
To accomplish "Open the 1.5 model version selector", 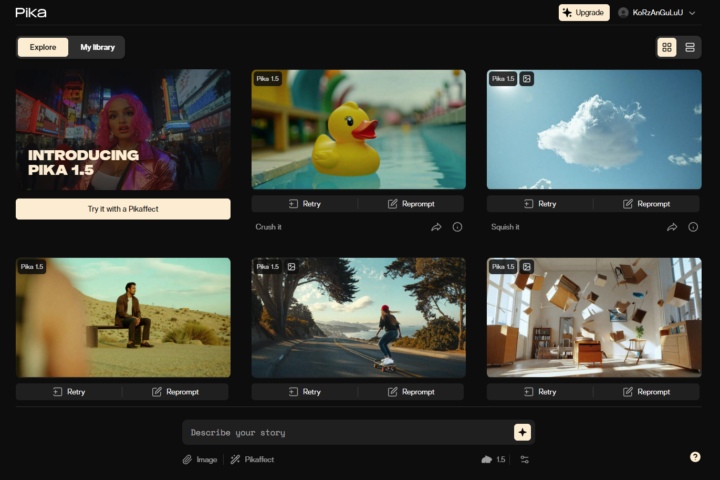I will [493, 459].
